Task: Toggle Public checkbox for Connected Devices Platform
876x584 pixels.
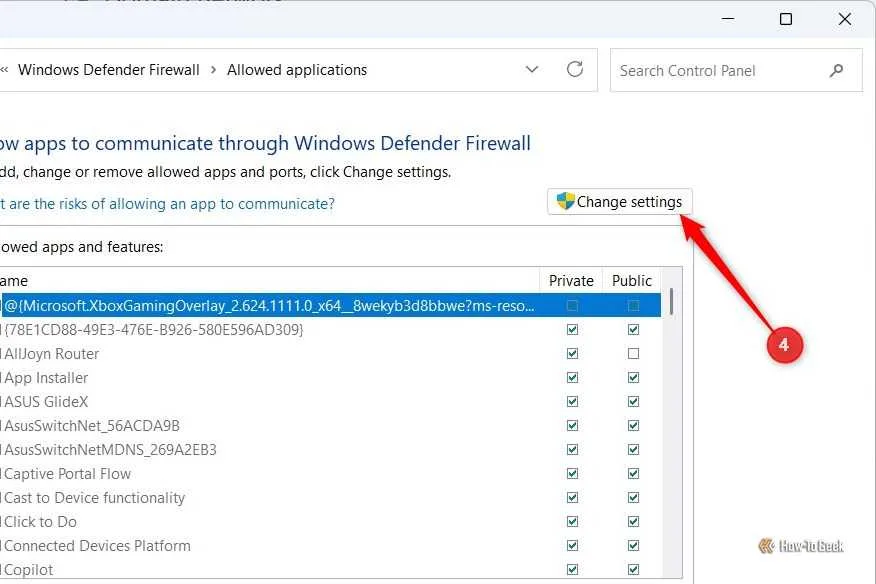Action: (x=633, y=546)
